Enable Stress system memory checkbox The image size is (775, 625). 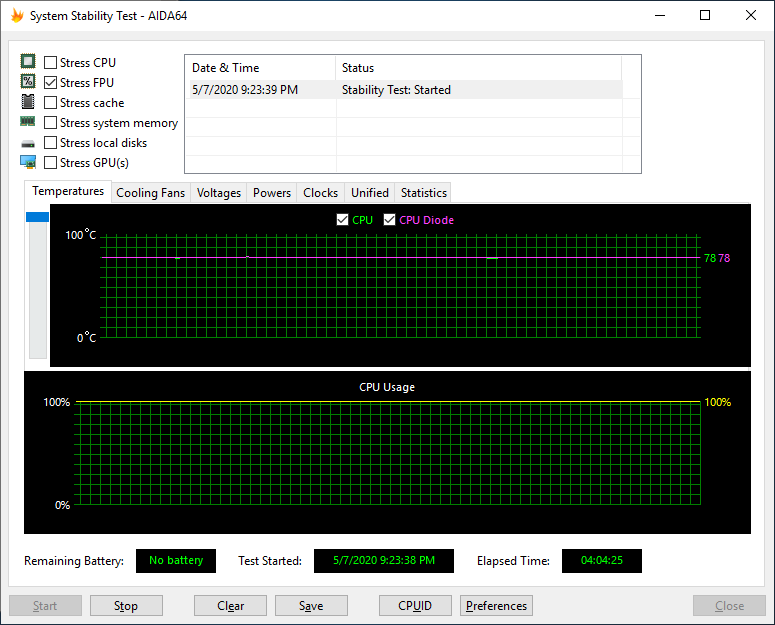click(x=50, y=123)
